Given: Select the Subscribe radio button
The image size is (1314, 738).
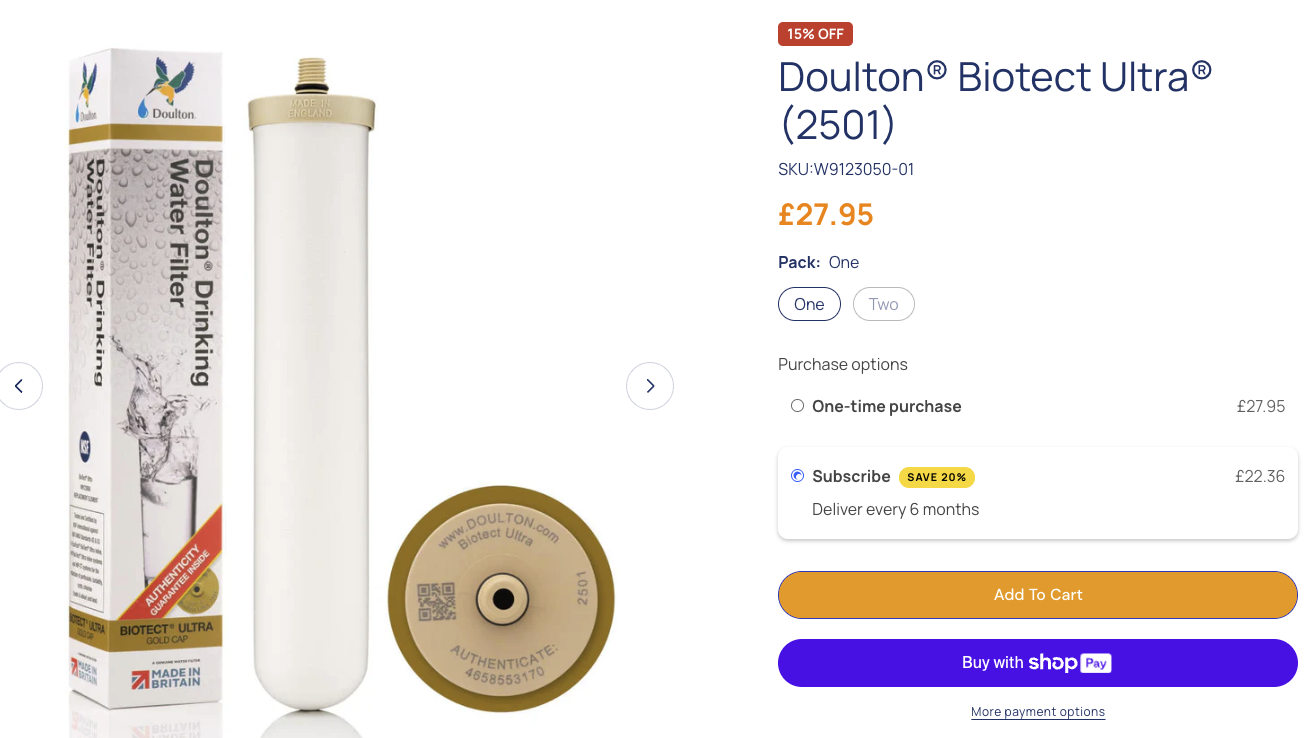Looking at the screenshot, I should coord(797,476).
